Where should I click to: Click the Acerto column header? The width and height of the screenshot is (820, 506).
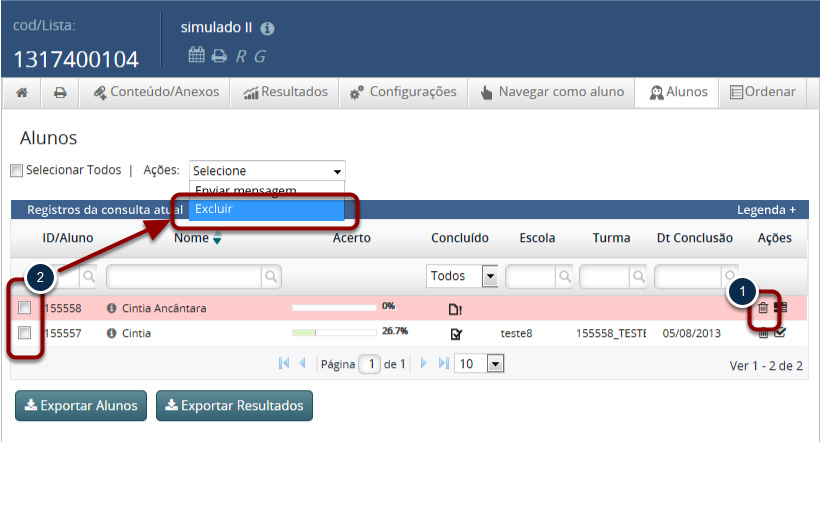click(x=351, y=238)
